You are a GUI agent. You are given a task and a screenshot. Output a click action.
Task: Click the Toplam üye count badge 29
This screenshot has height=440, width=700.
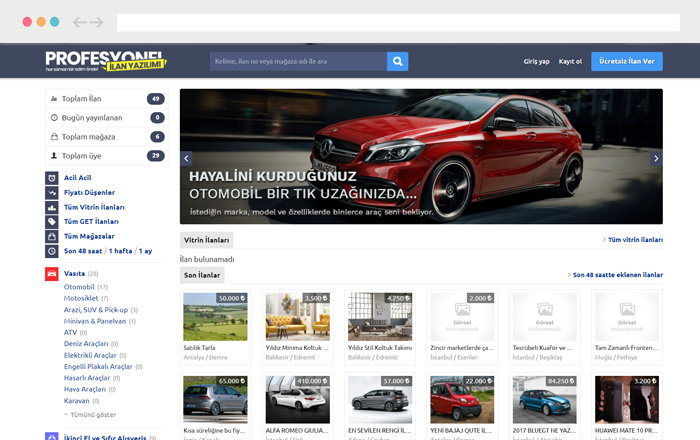pos(155,156)
